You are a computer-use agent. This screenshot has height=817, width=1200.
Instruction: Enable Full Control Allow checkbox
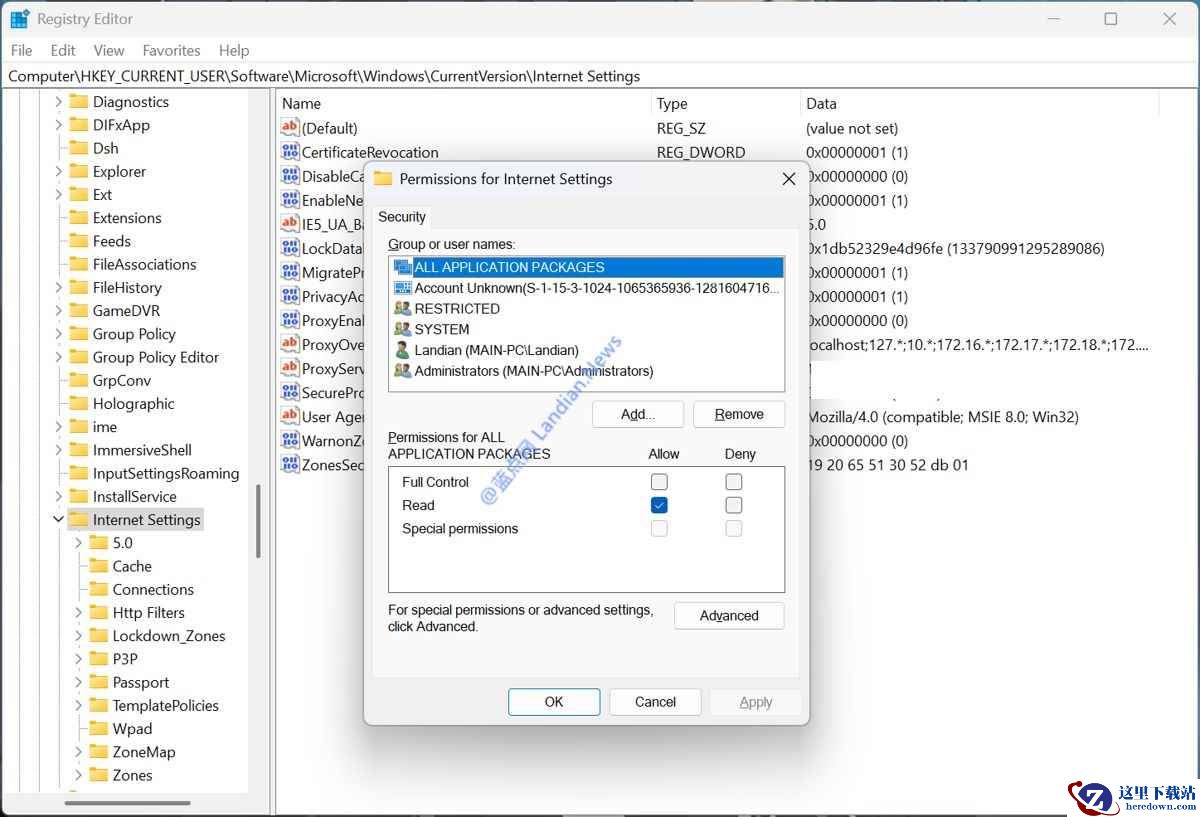(659, 482)
